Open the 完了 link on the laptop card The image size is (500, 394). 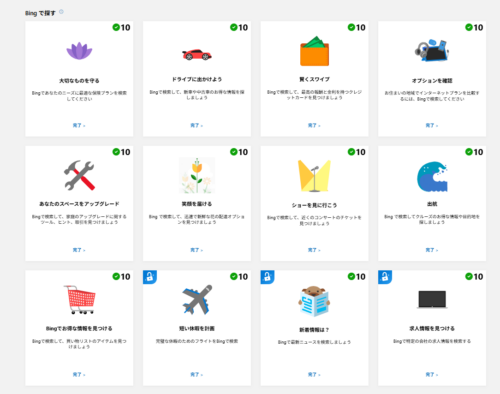coord(432,375)
